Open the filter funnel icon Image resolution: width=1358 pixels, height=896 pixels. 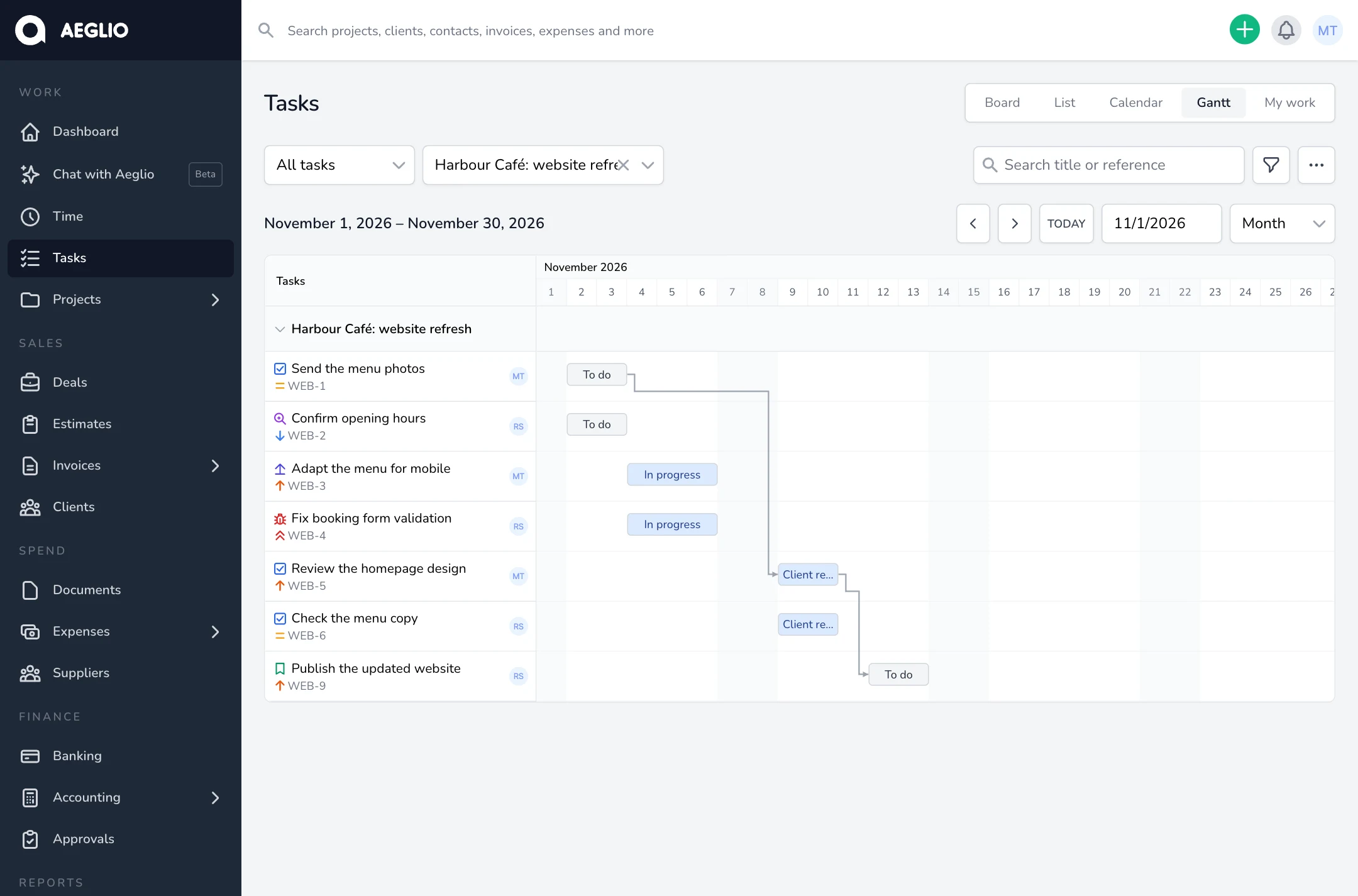tap(1271, 165)
